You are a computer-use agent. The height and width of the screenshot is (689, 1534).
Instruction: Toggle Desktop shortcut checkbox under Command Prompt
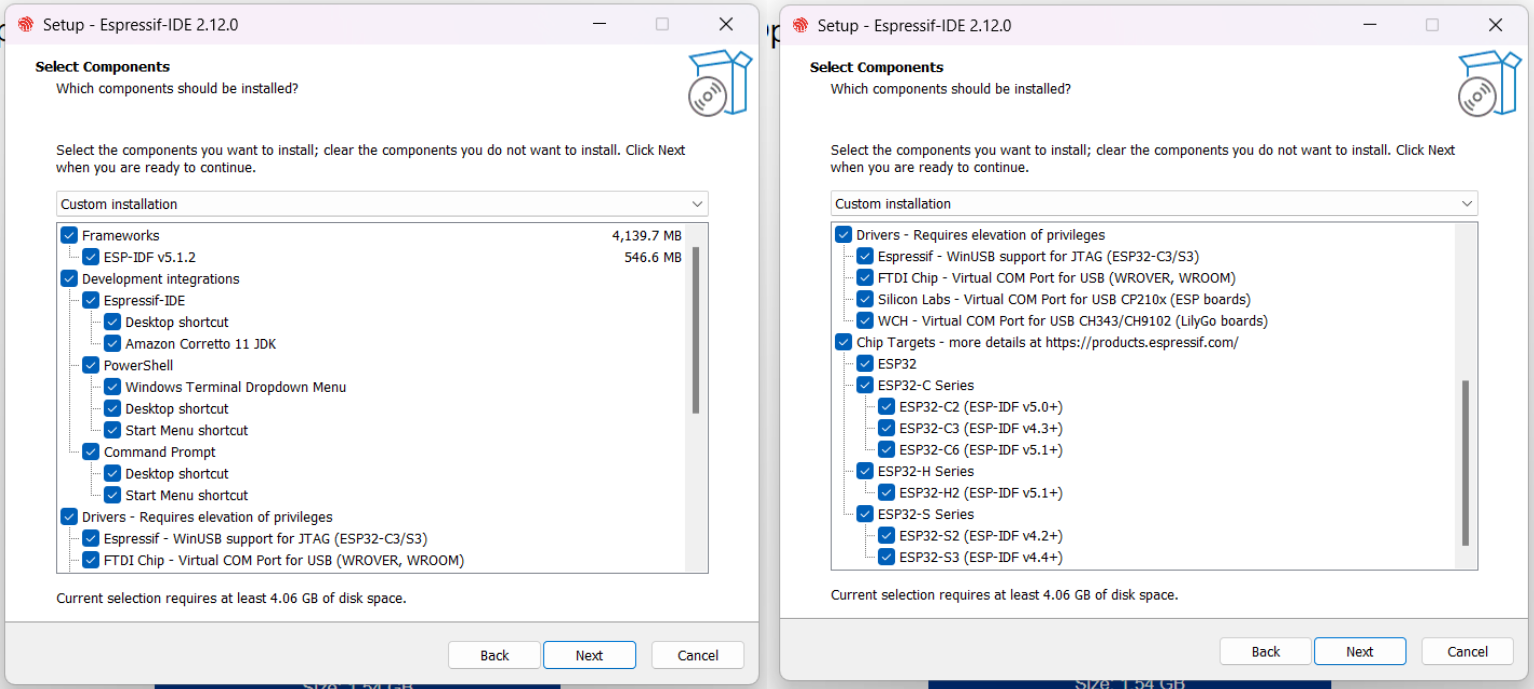click(113, 474)
